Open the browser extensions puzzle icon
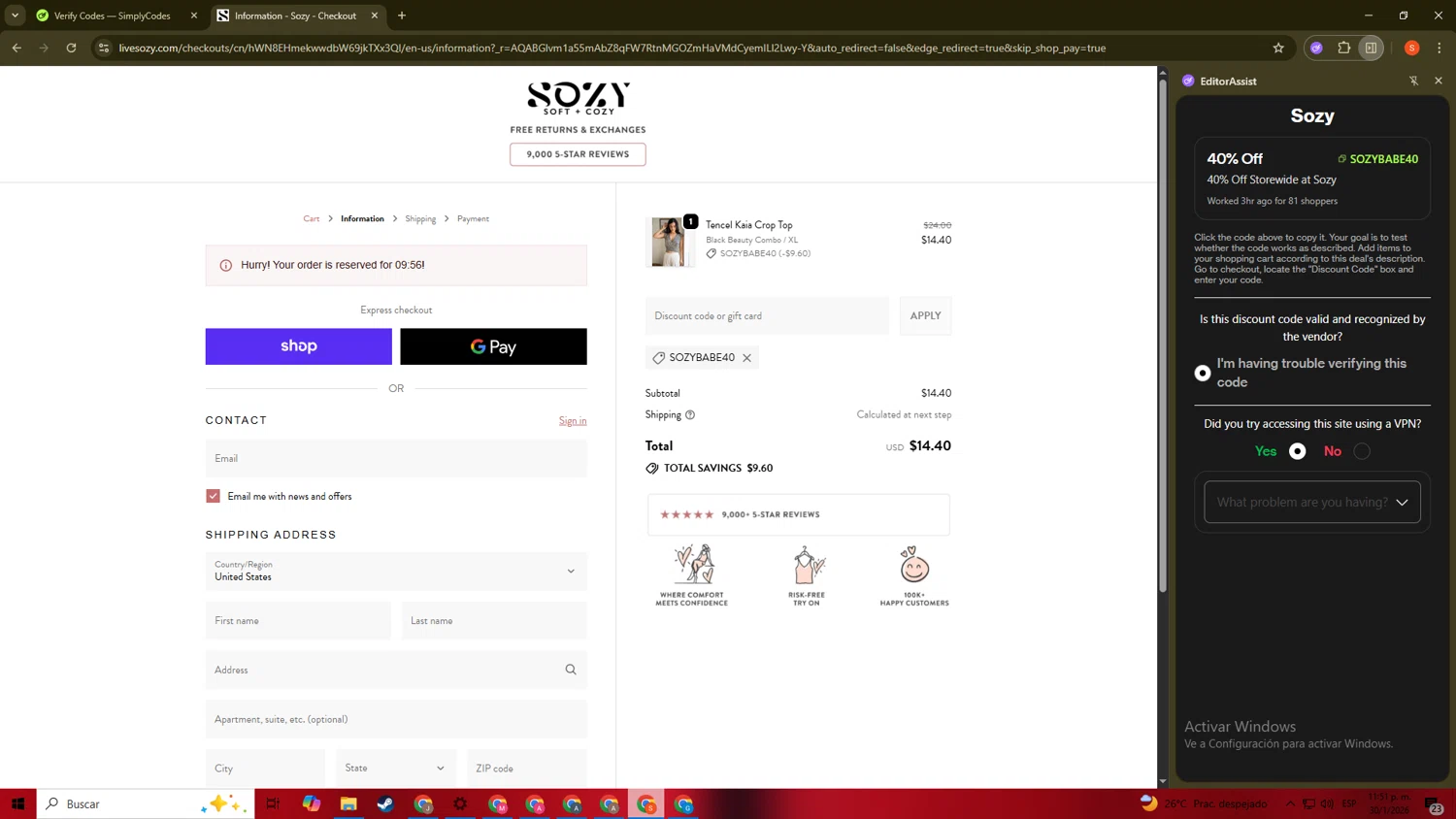The image size is (1456, 819). coord(1344,48)
